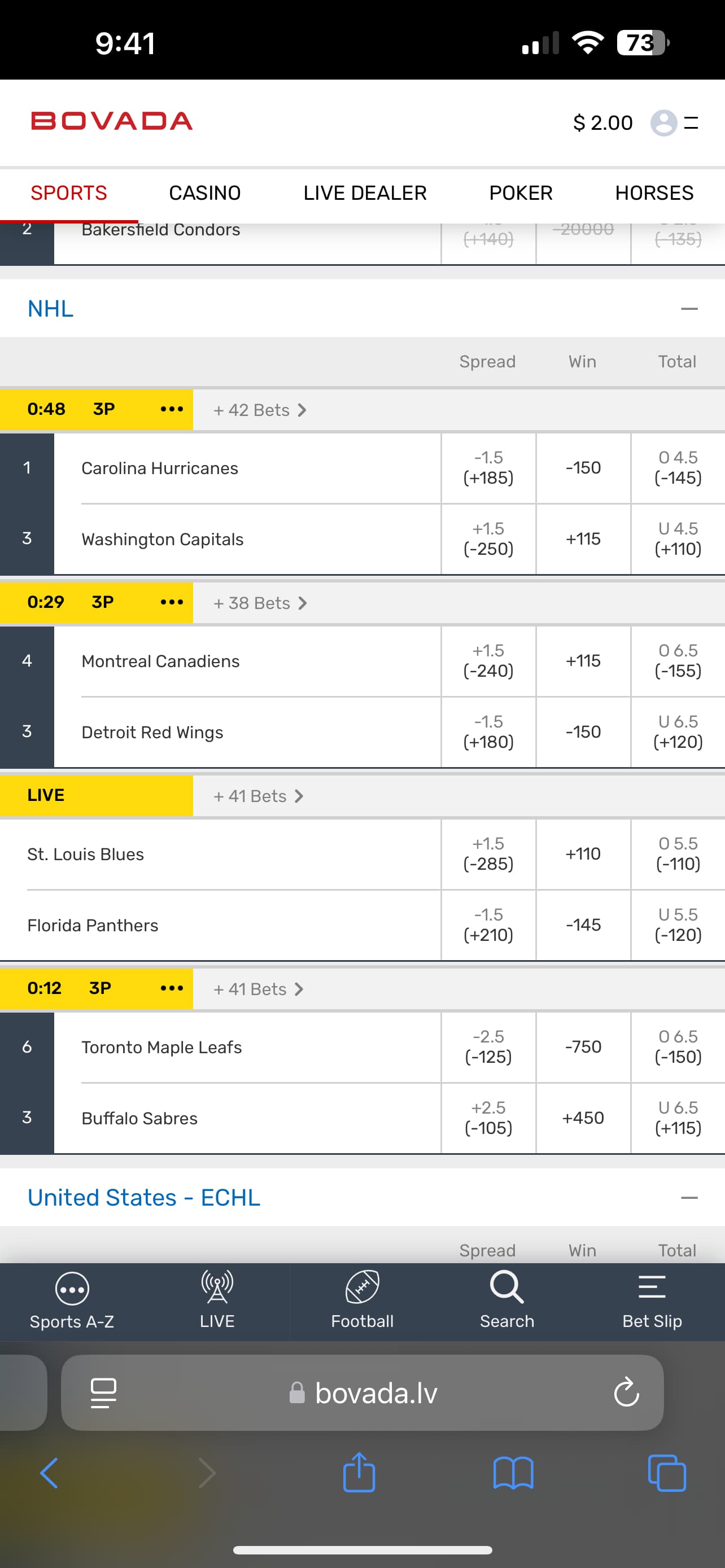The image size is (725, 1568).
Task: Expand +42 Bets for Hurricanes game
Action: coord(260,410)
